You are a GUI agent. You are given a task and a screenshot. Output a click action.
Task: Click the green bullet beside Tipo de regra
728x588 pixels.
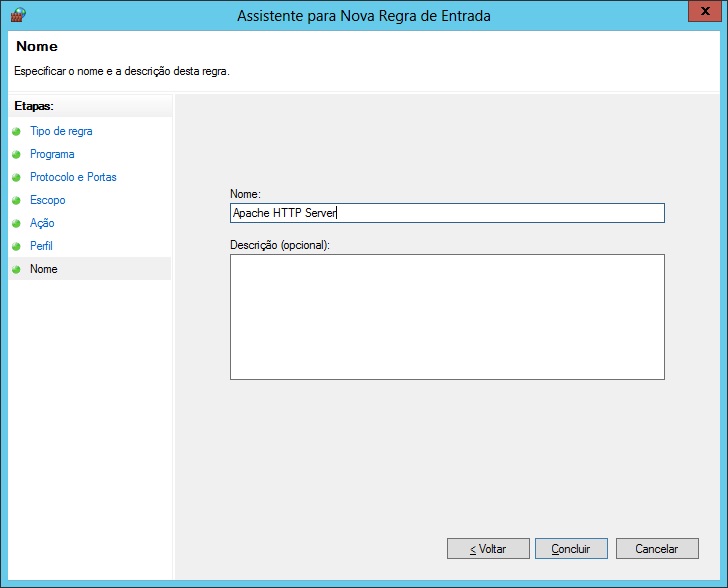(x=16, y=132)
